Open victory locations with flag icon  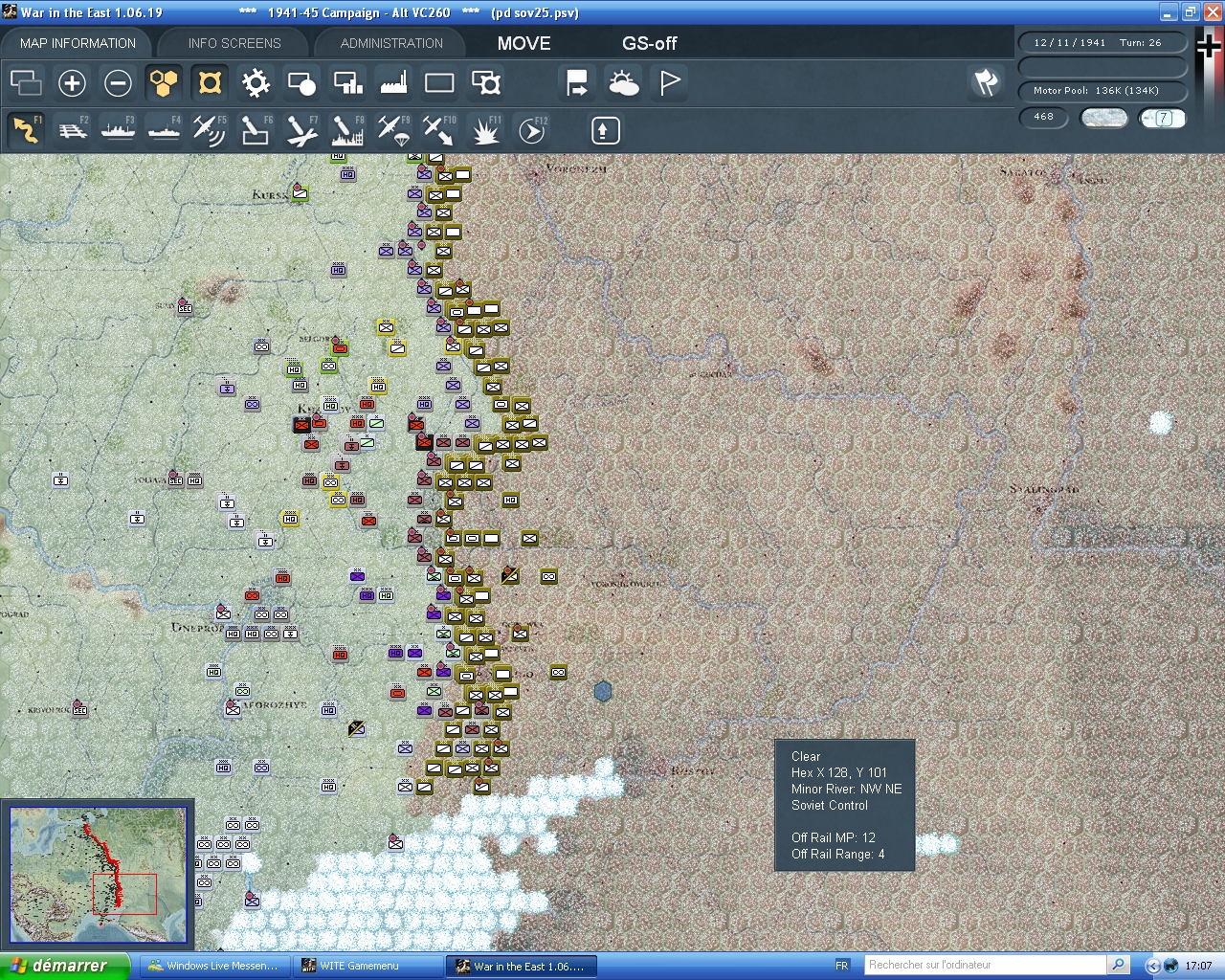point(668,83)
